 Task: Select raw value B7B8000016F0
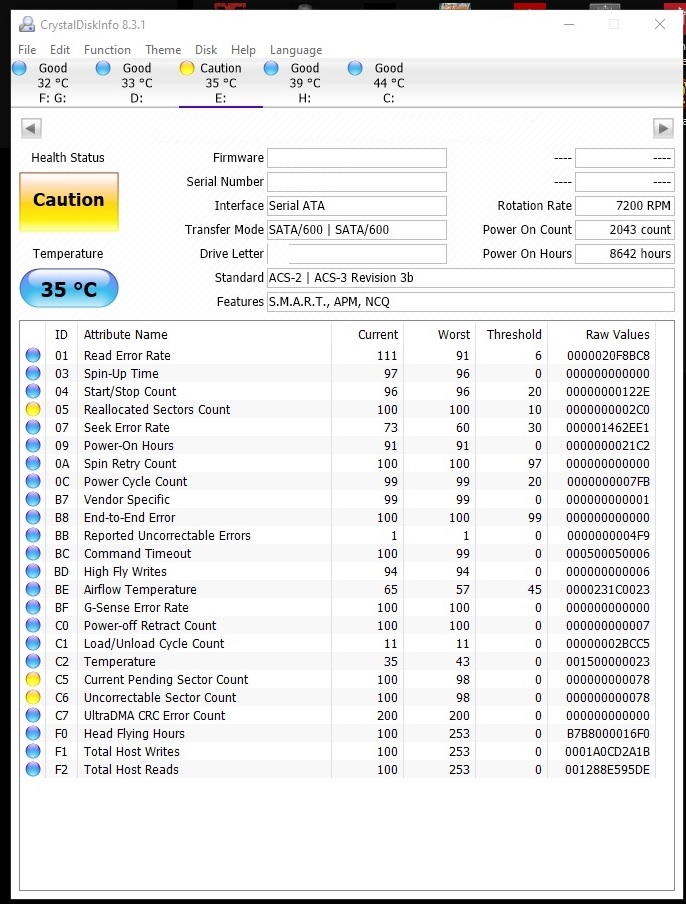pos(608,733)
